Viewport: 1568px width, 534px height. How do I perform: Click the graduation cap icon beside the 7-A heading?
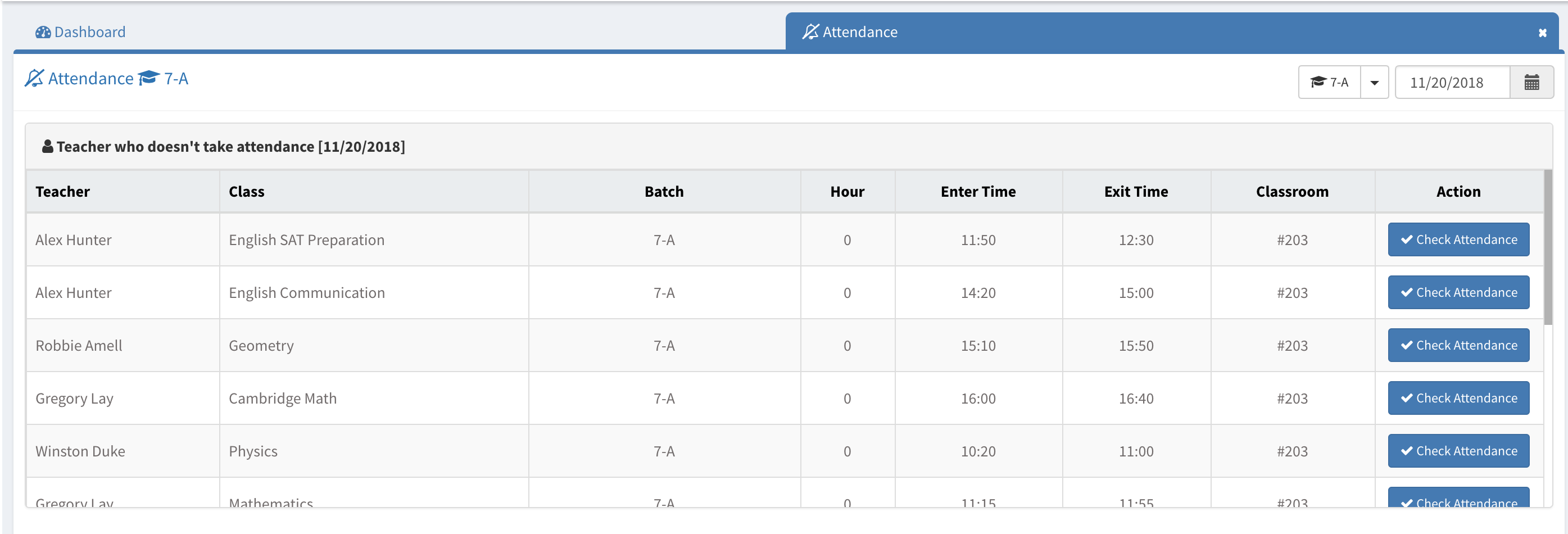point(148,79)
